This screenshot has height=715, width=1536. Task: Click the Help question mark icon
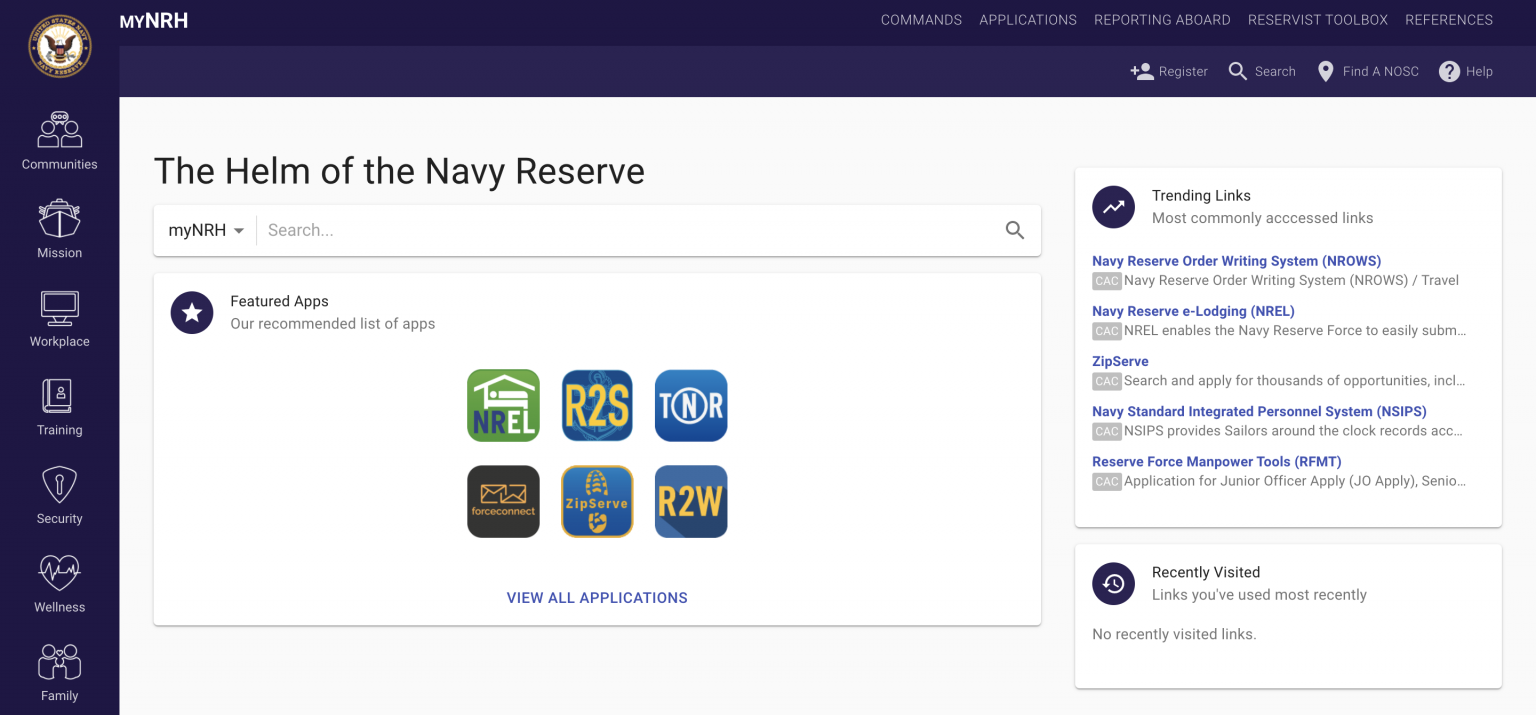tap(1450, 71)
